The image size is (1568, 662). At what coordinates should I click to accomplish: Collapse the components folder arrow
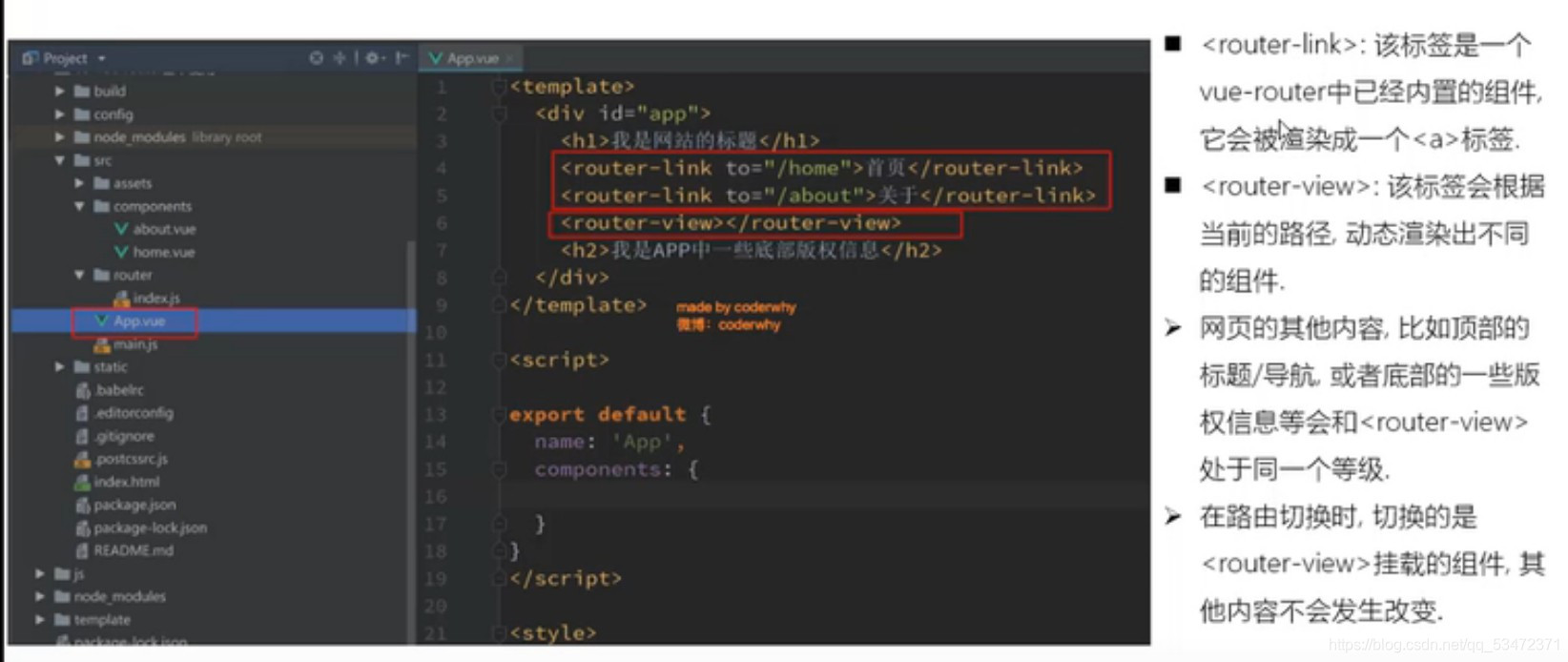(79, 206)
